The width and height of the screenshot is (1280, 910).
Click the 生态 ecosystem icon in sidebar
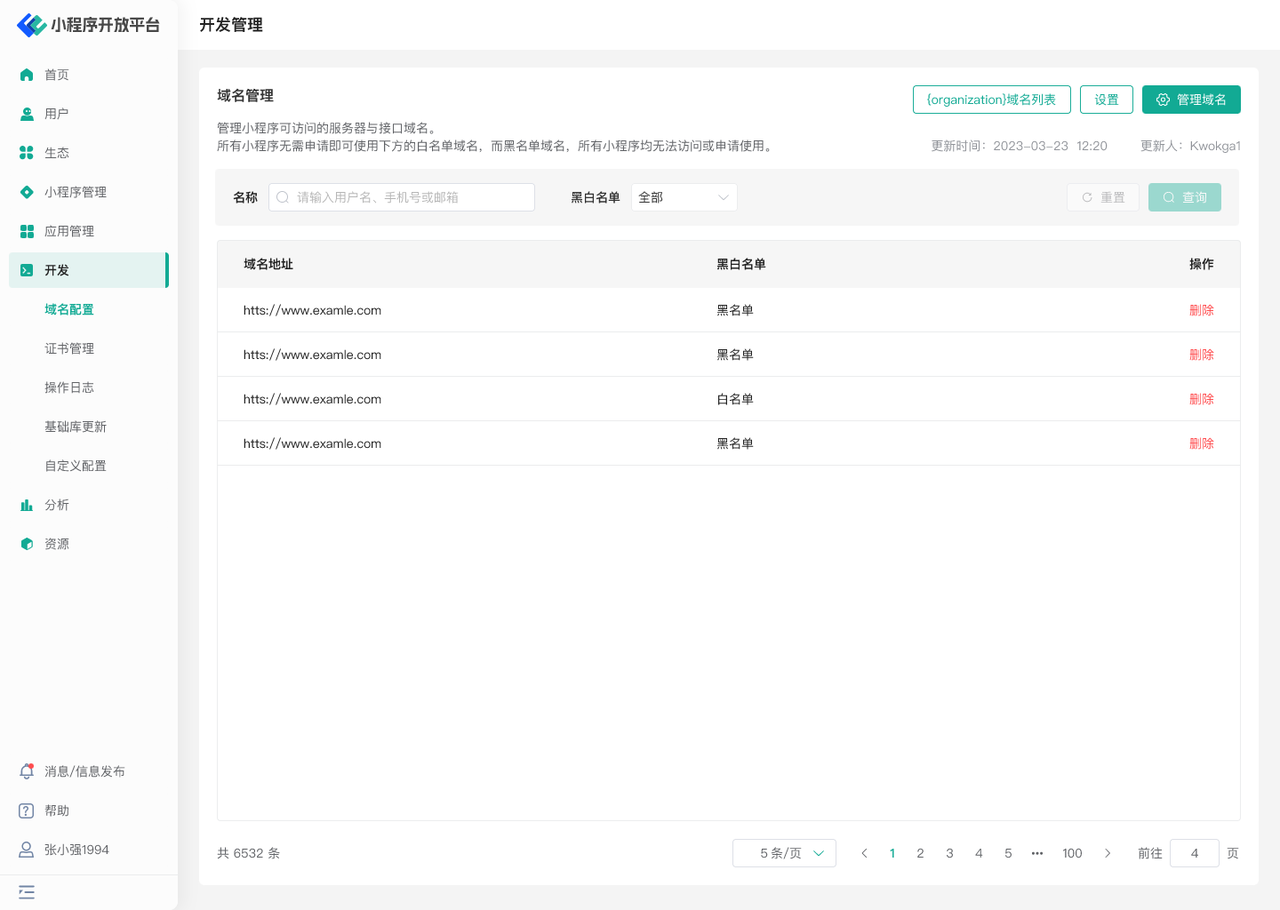[27, 153]
